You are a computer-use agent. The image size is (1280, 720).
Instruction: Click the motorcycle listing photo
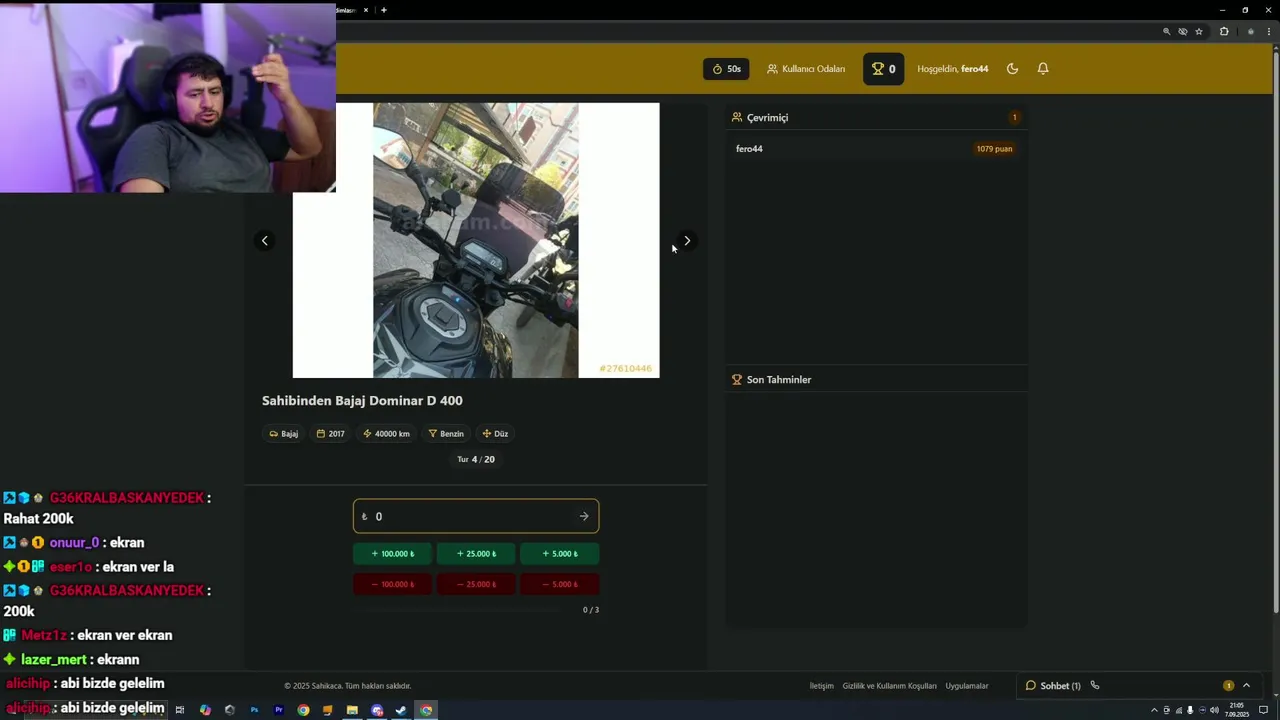pos(476,240)
